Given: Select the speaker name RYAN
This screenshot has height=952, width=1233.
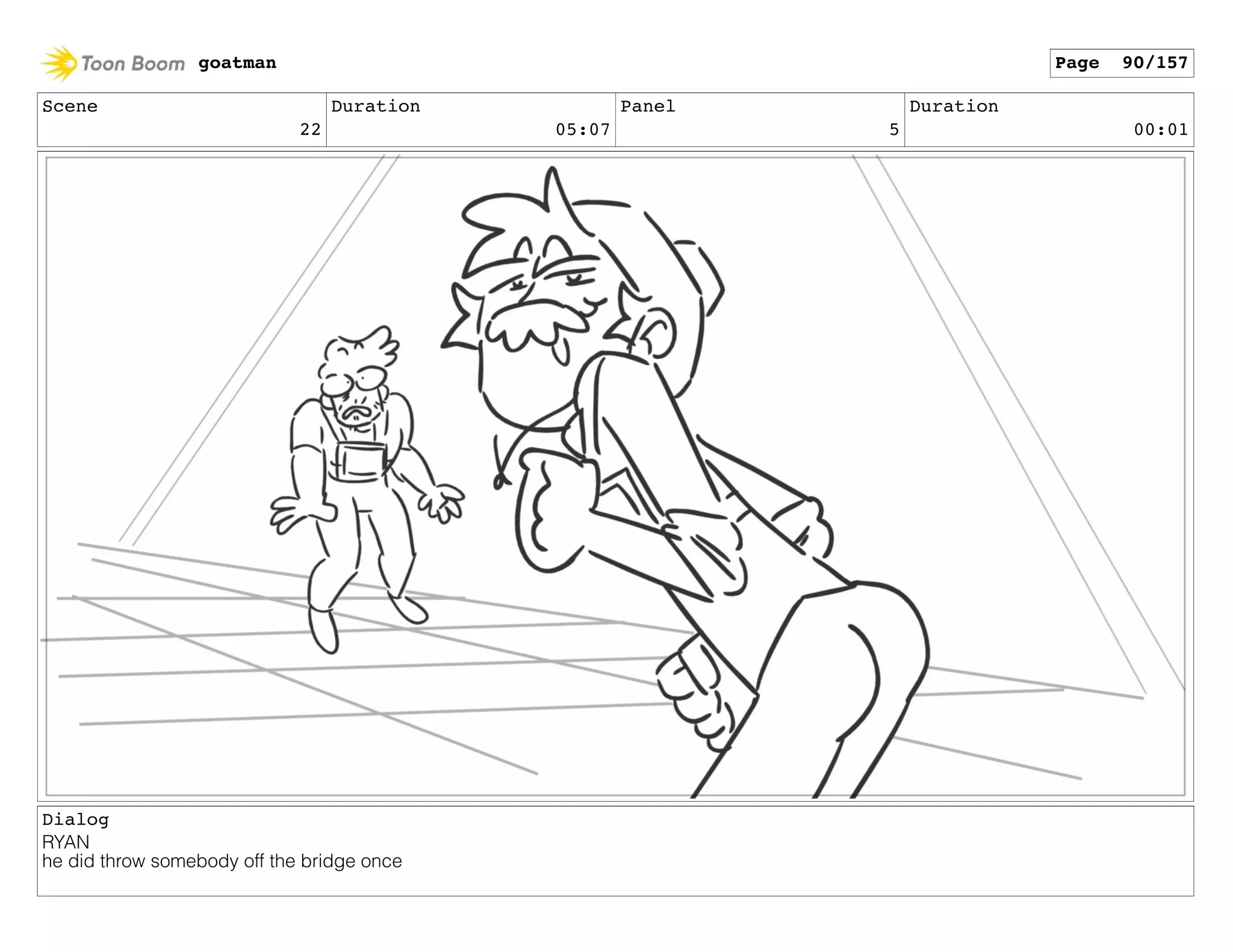Looking at the screenshot, I should 66,841.
